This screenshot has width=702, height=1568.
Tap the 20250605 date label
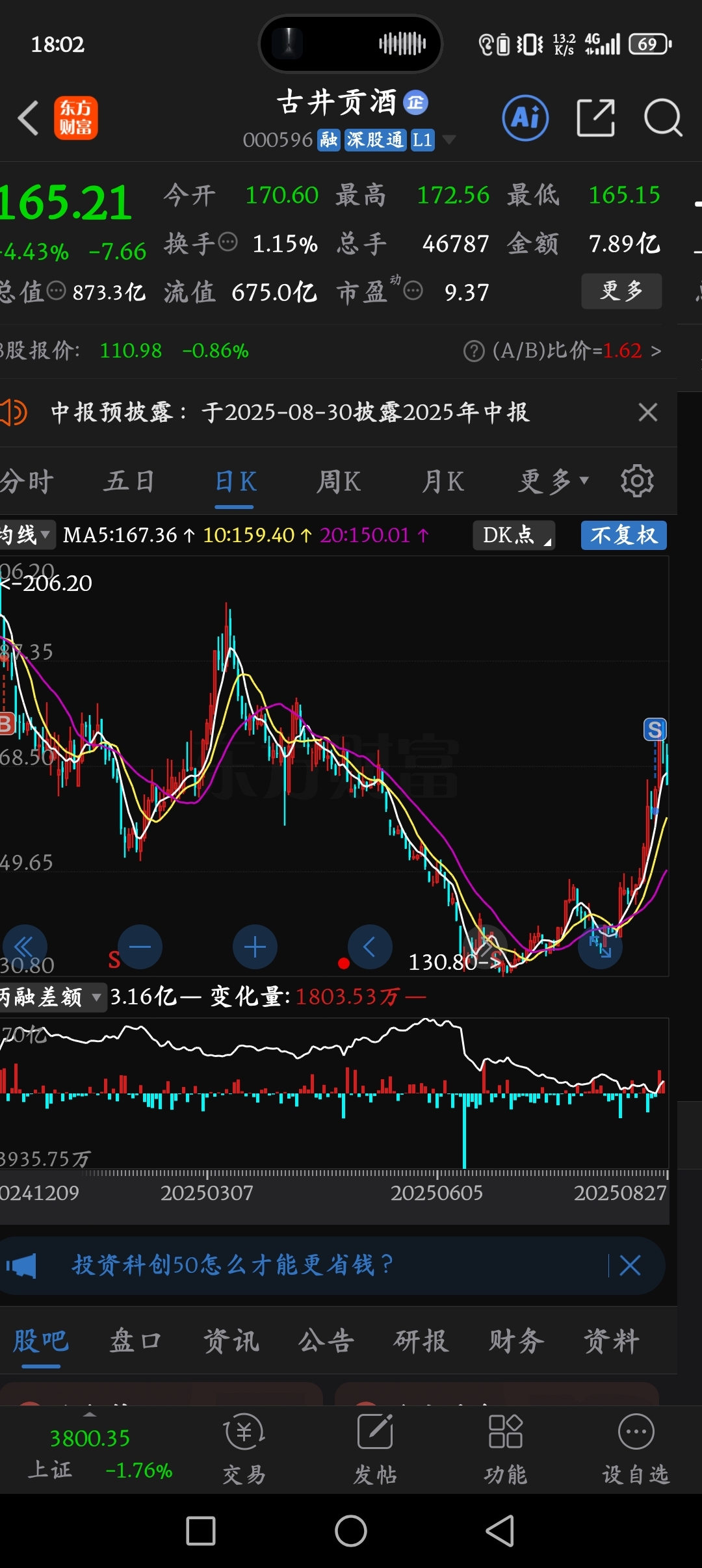[436, 1193]
